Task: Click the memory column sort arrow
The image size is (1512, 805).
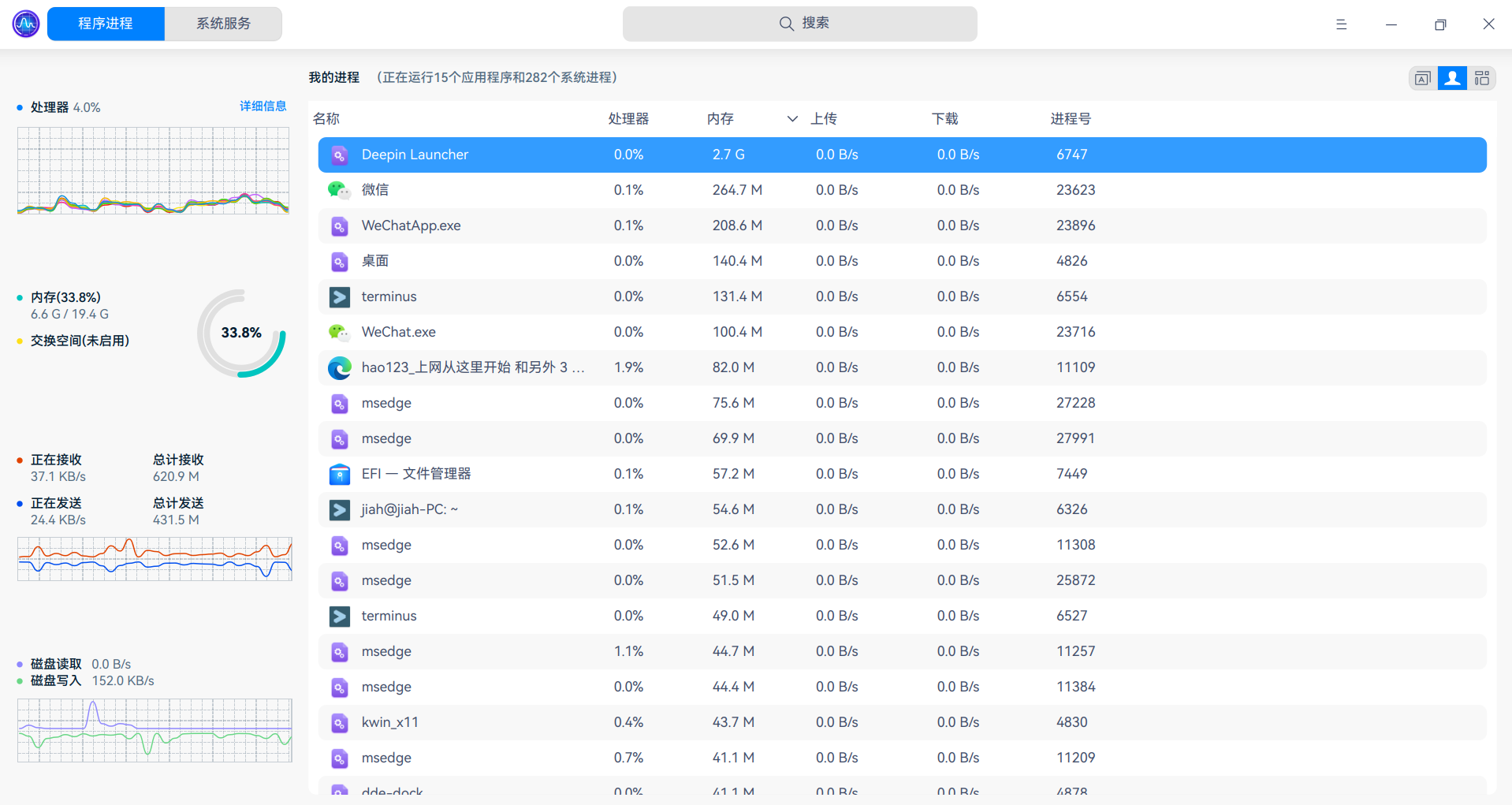Action: 791,119
